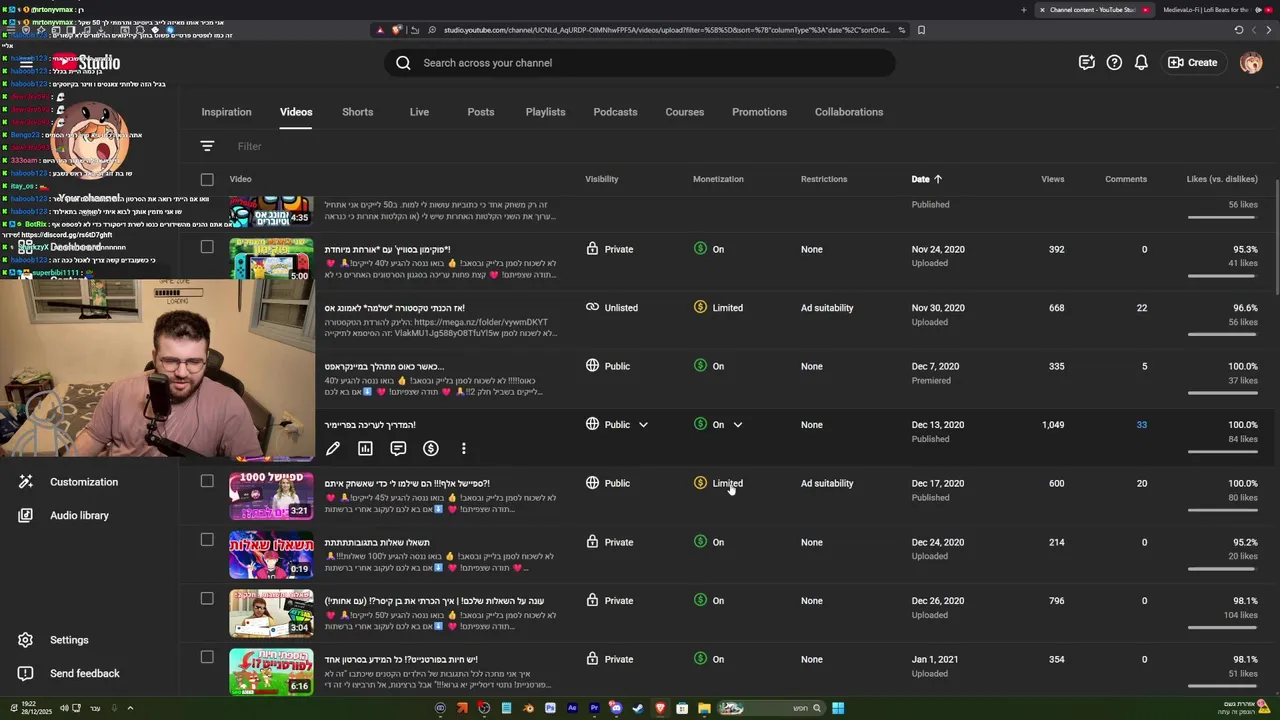Open the account avatar menu
This screenshot has height=720, width=1280.
click(x=1251, y=63)
